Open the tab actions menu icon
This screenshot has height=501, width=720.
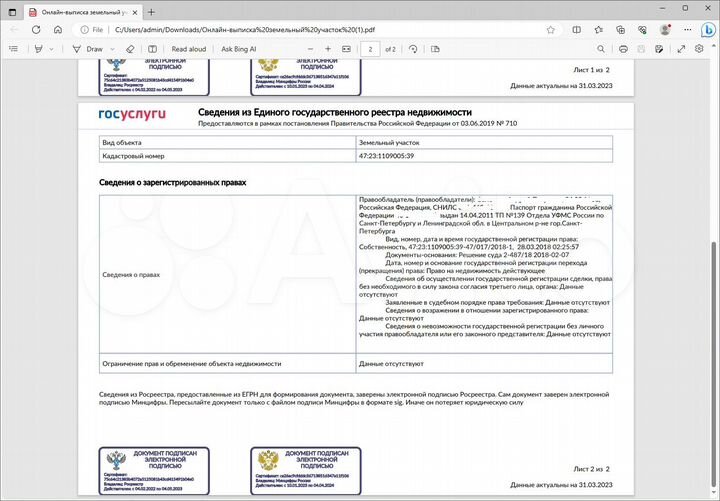pos(12,12)
